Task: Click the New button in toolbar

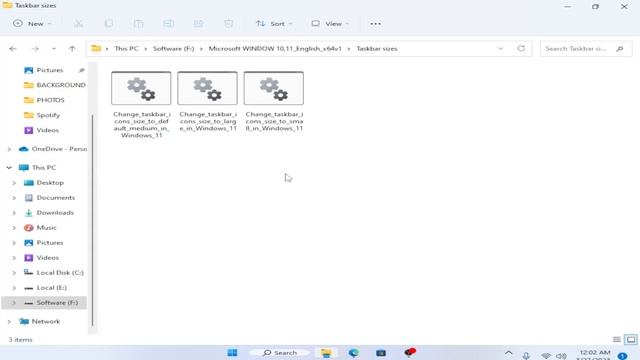Action: (32, 24)
